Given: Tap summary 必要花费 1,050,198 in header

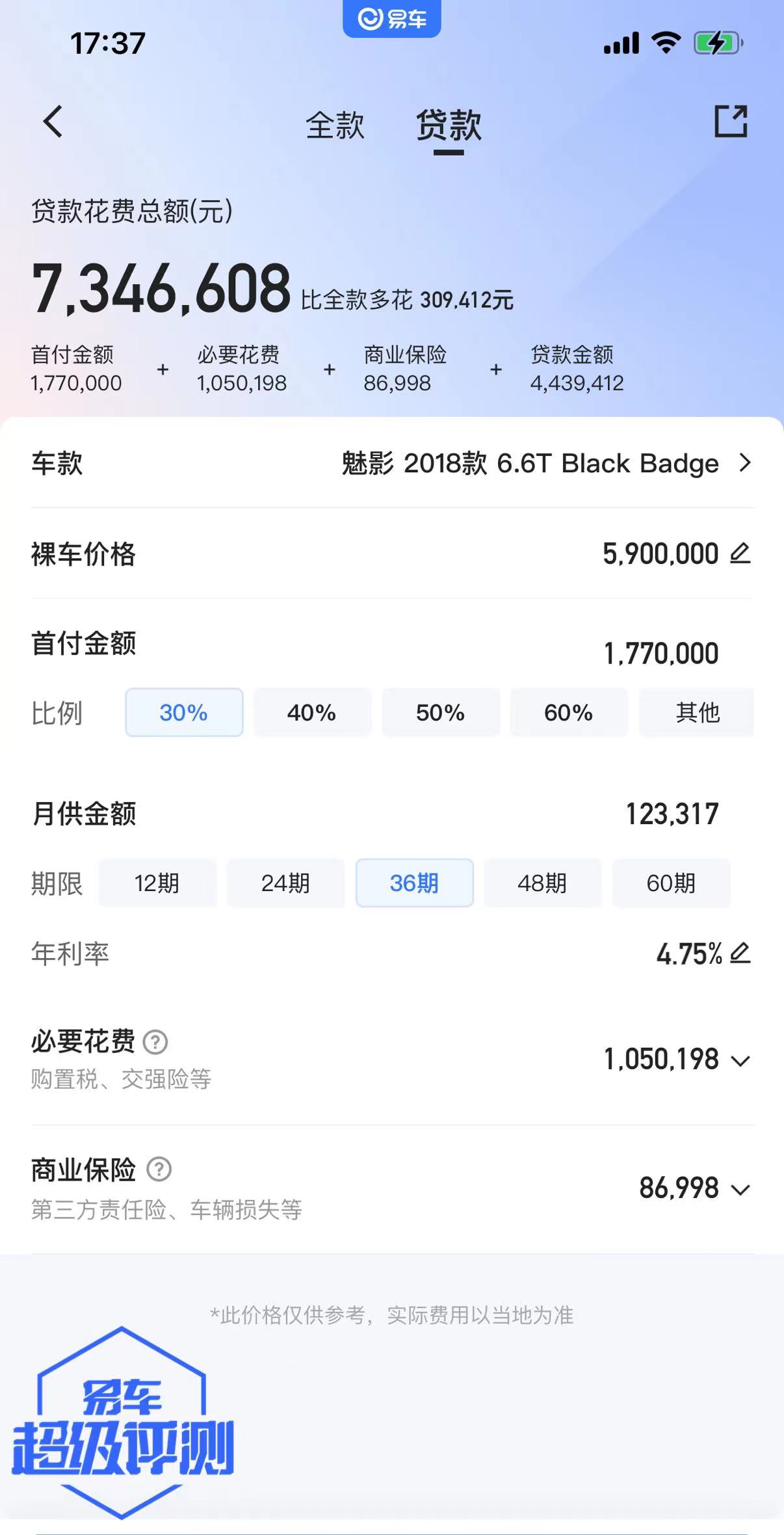Looking at the screenshot, I should 242,369.
